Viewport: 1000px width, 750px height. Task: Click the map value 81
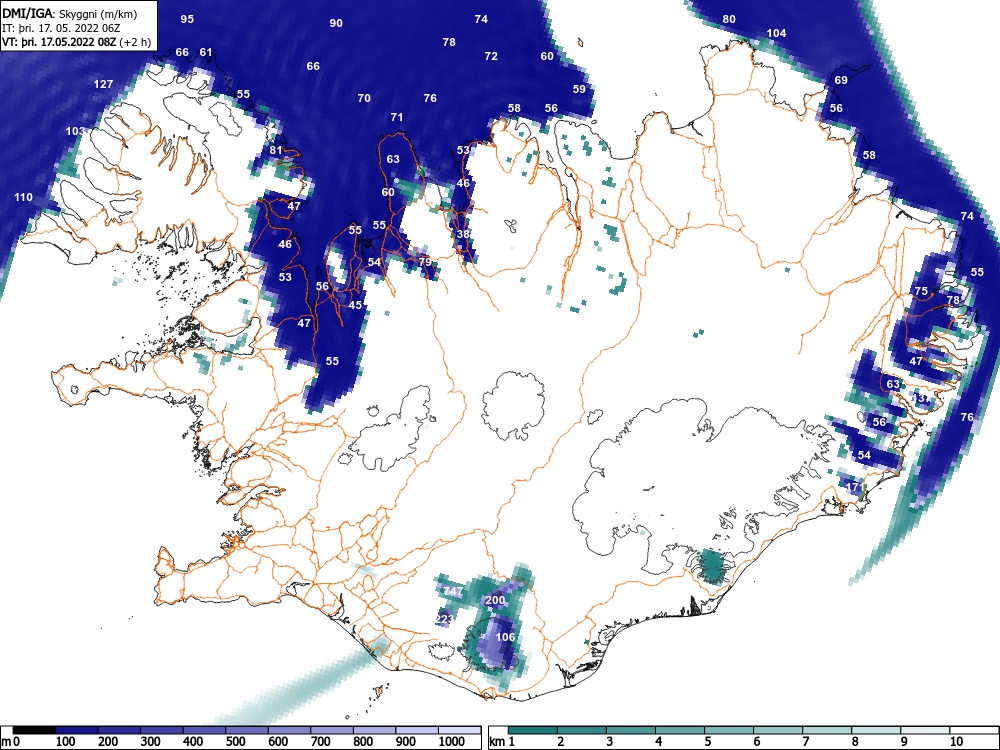[x=276, y=151]
